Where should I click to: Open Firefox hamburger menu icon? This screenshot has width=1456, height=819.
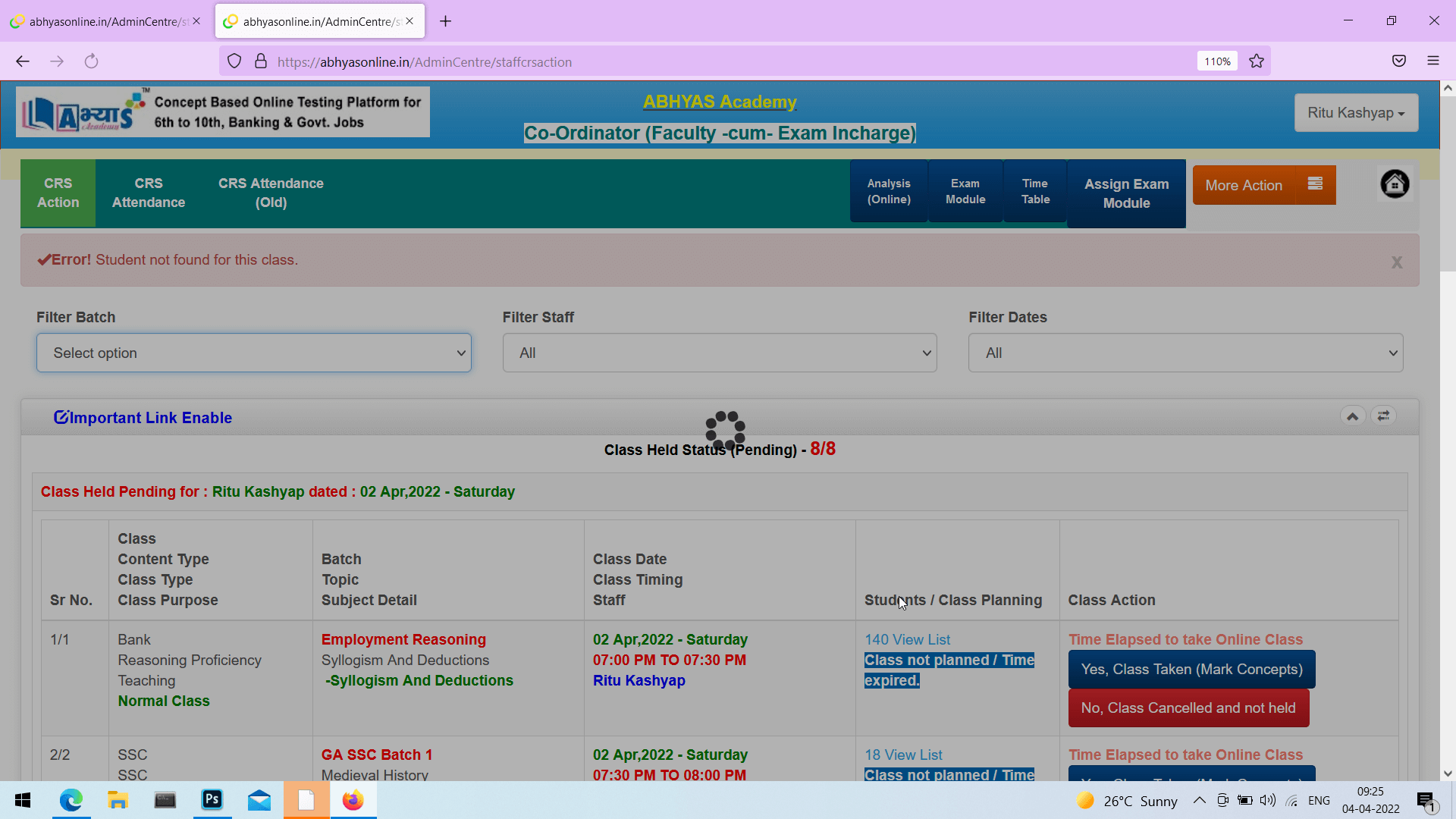point(1432,61)
